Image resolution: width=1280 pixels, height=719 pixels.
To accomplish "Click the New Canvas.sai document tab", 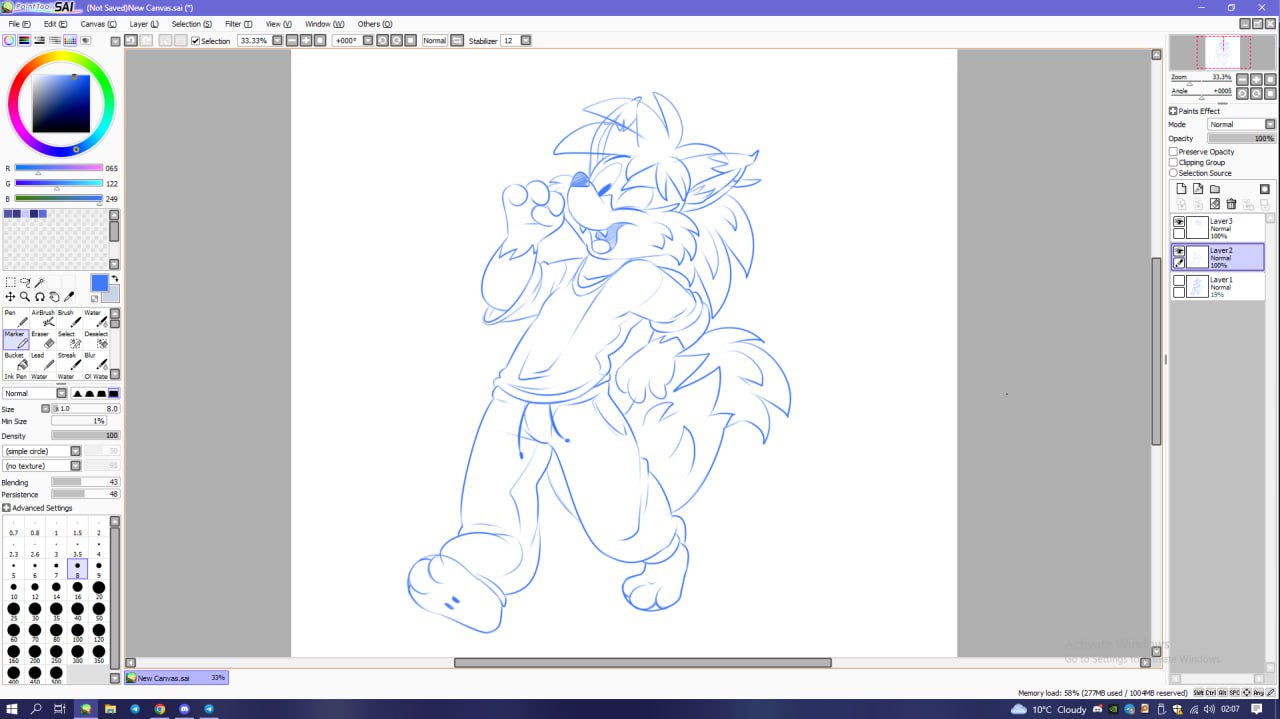I will click(176, 678).
